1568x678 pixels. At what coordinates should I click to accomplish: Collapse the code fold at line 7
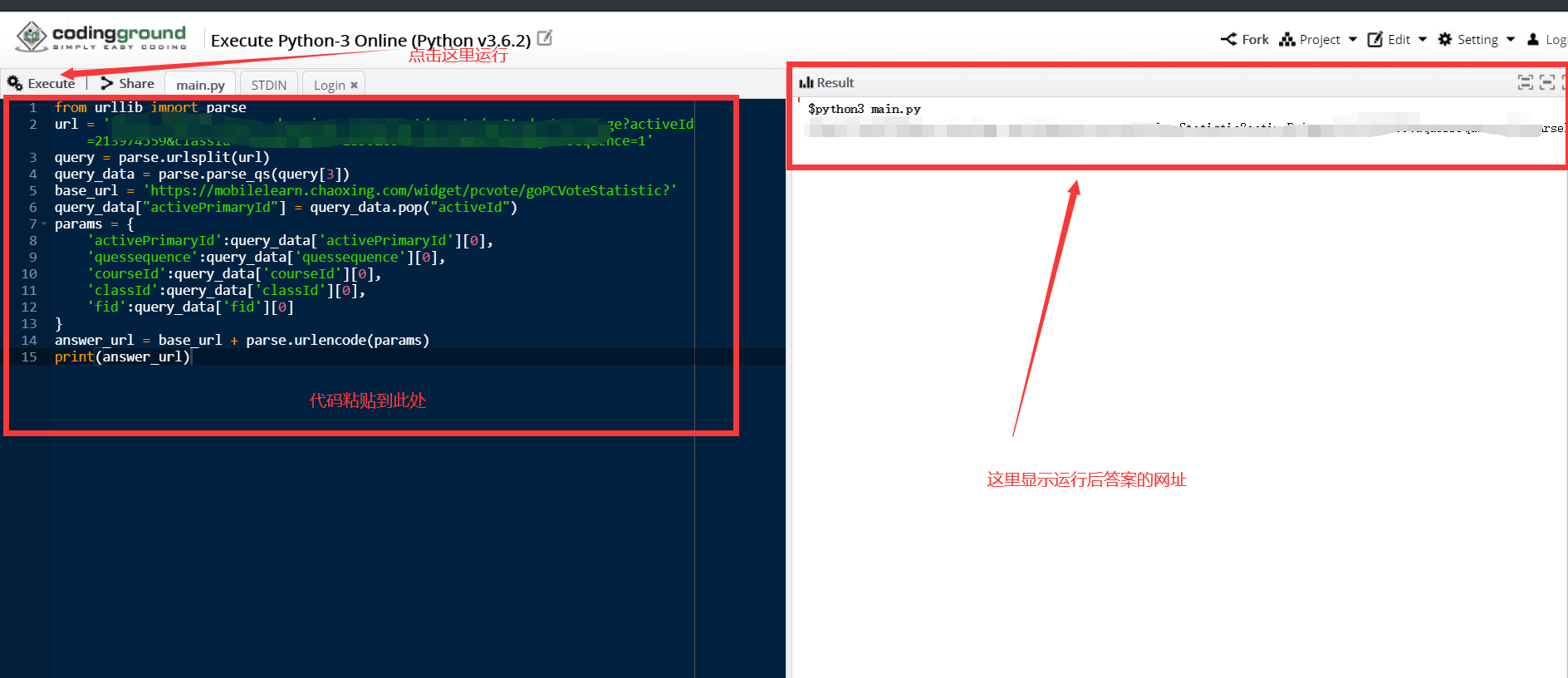[44, 224]
